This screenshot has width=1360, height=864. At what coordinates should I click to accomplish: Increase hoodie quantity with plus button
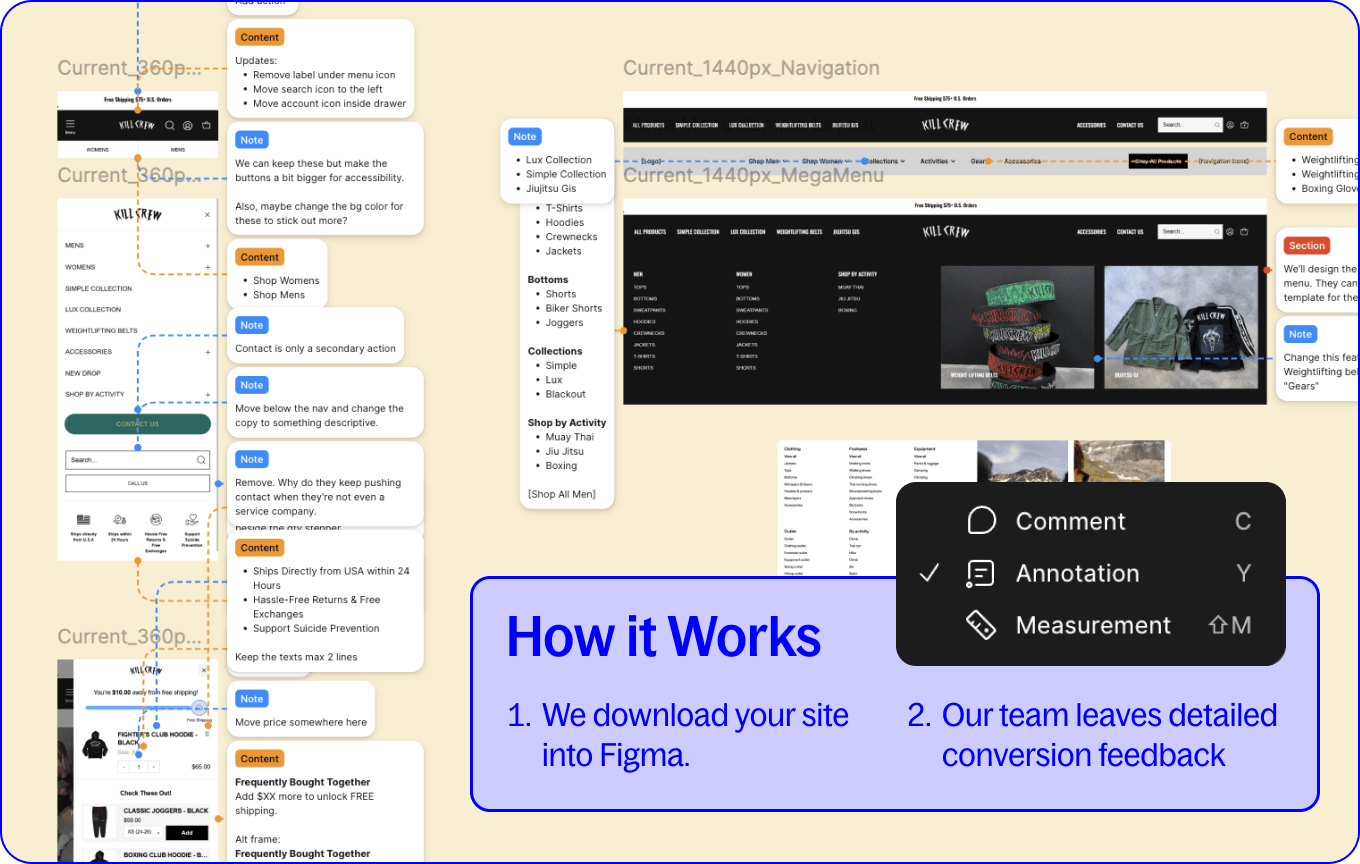point(154,767)
